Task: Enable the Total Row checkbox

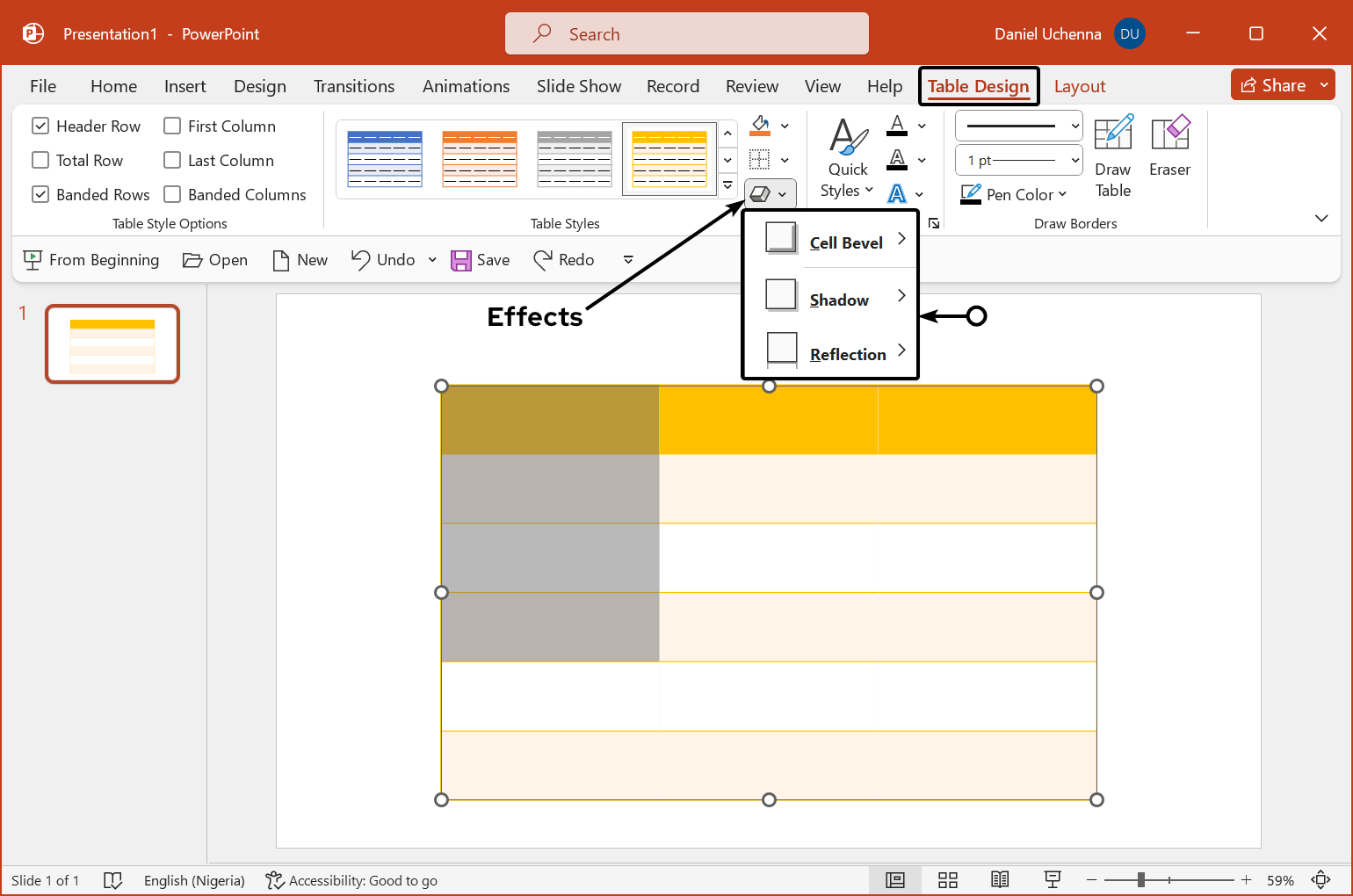Action: [x=40, y=161]
